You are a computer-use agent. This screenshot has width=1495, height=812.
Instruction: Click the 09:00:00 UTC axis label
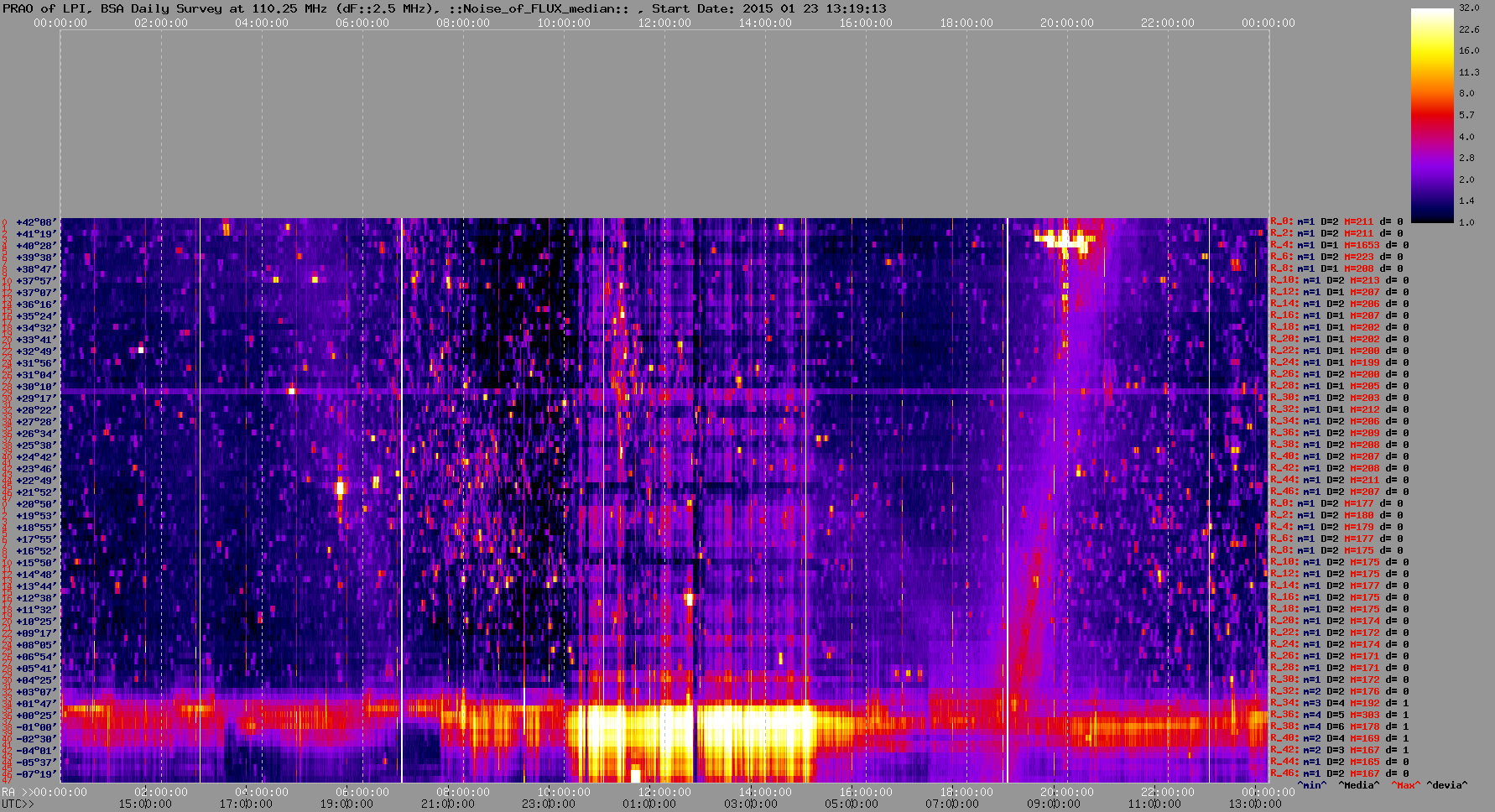[1052, 804]
